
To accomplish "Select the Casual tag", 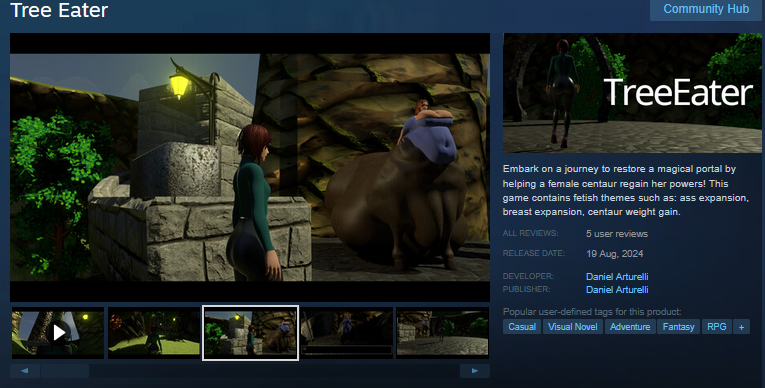I will (522, 327).
